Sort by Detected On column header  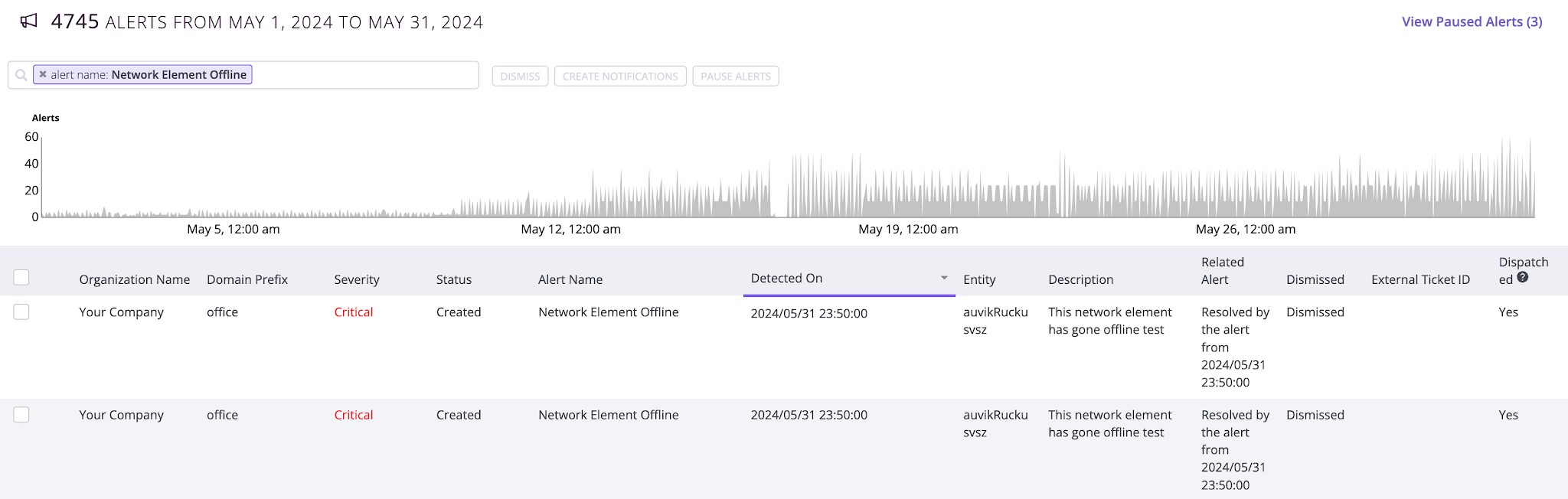pyautogui.click(x=786, y=278)
